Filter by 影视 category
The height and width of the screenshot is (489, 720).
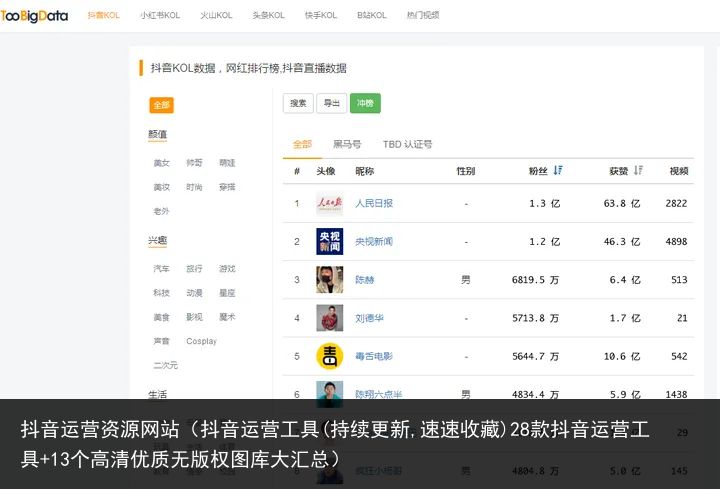coord(194,317)
